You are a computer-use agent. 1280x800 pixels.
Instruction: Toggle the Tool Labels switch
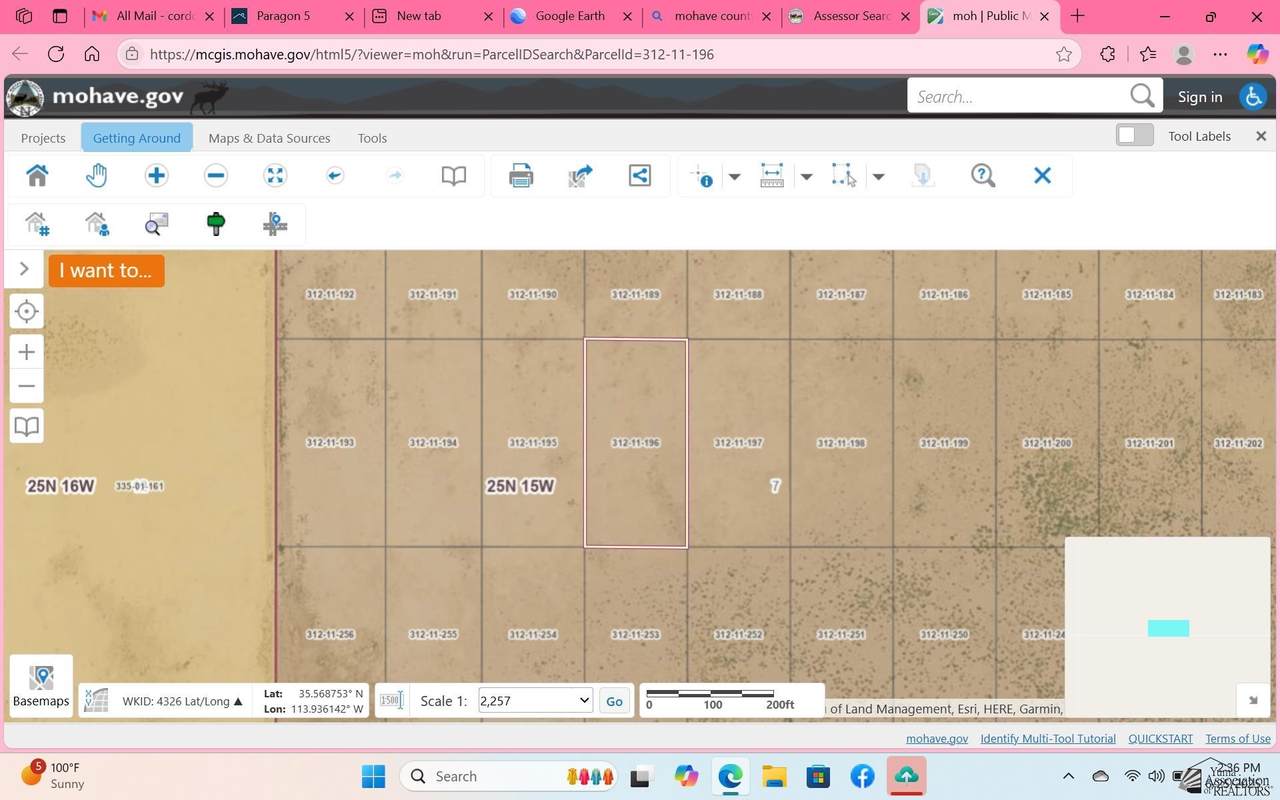click(x=1135, y=136)
